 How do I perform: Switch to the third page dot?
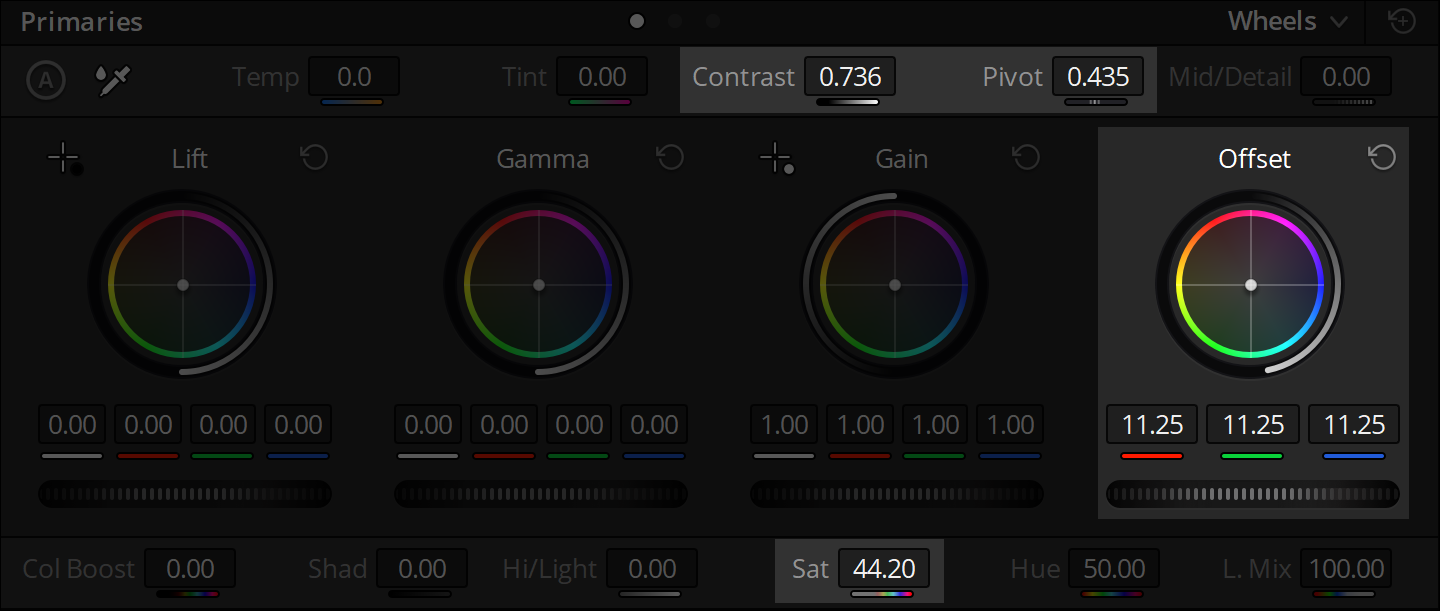click(x=713, y=20)
